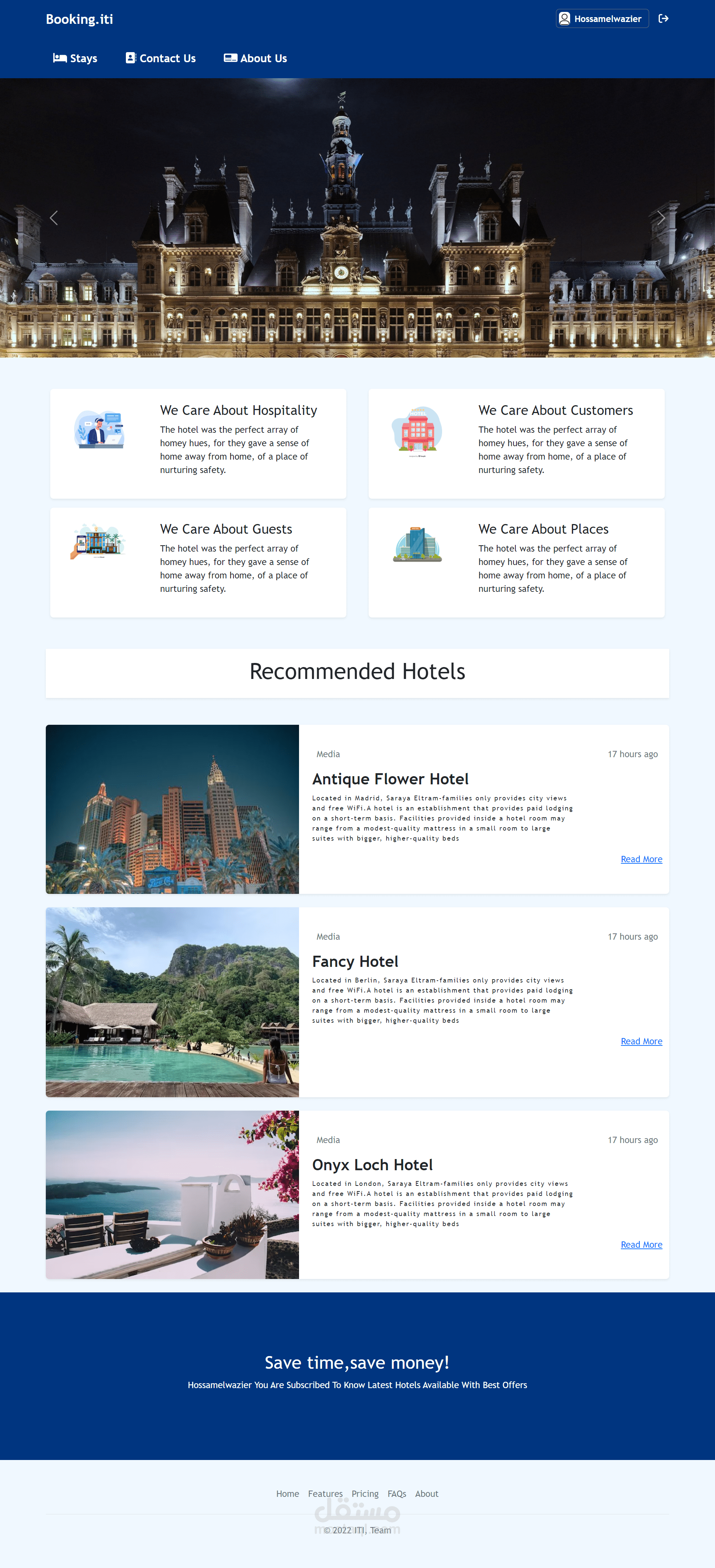Click the About Us card icon

click(x=230, y=58)
